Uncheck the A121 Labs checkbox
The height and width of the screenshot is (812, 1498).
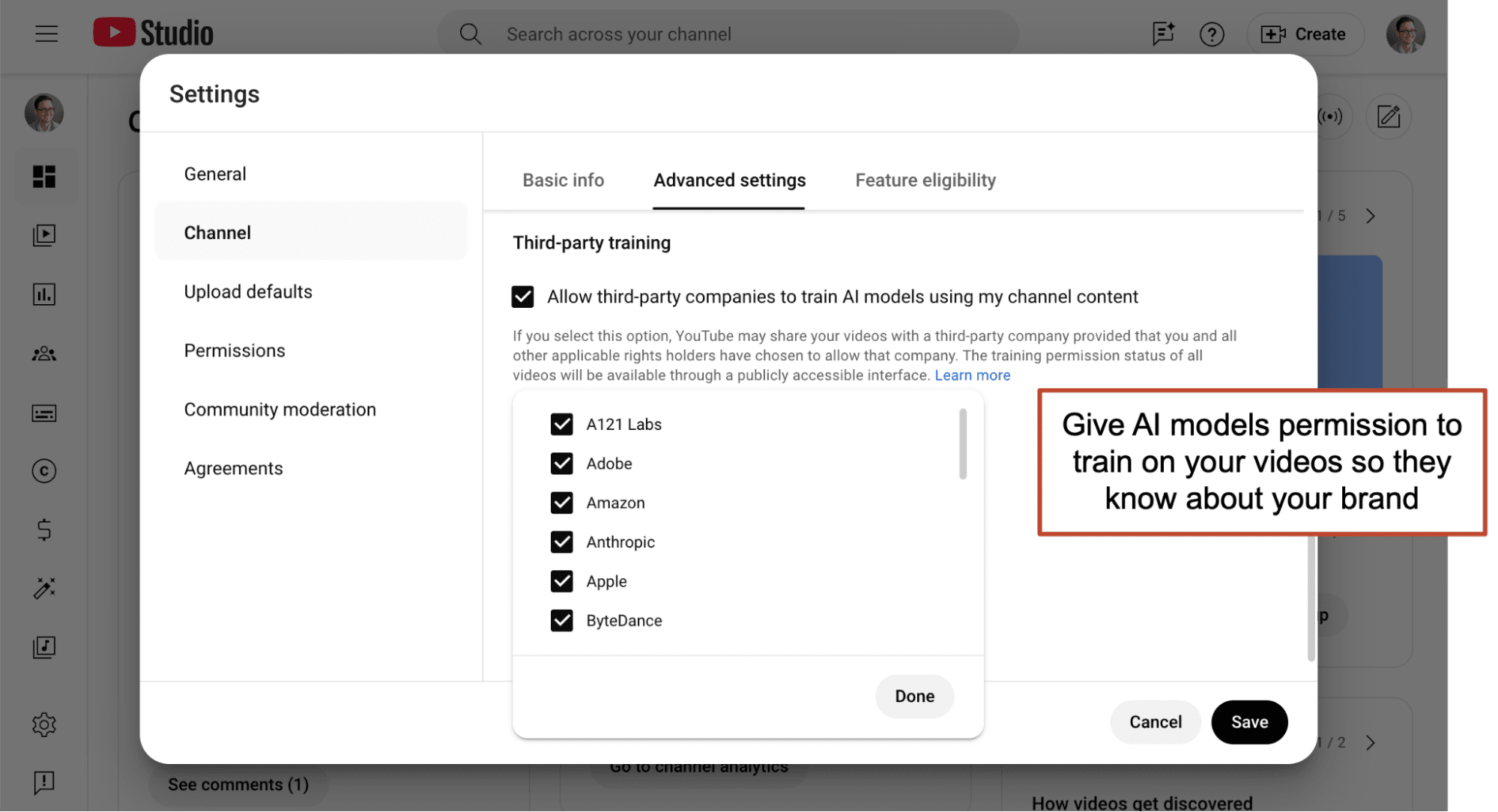(561, 424)
